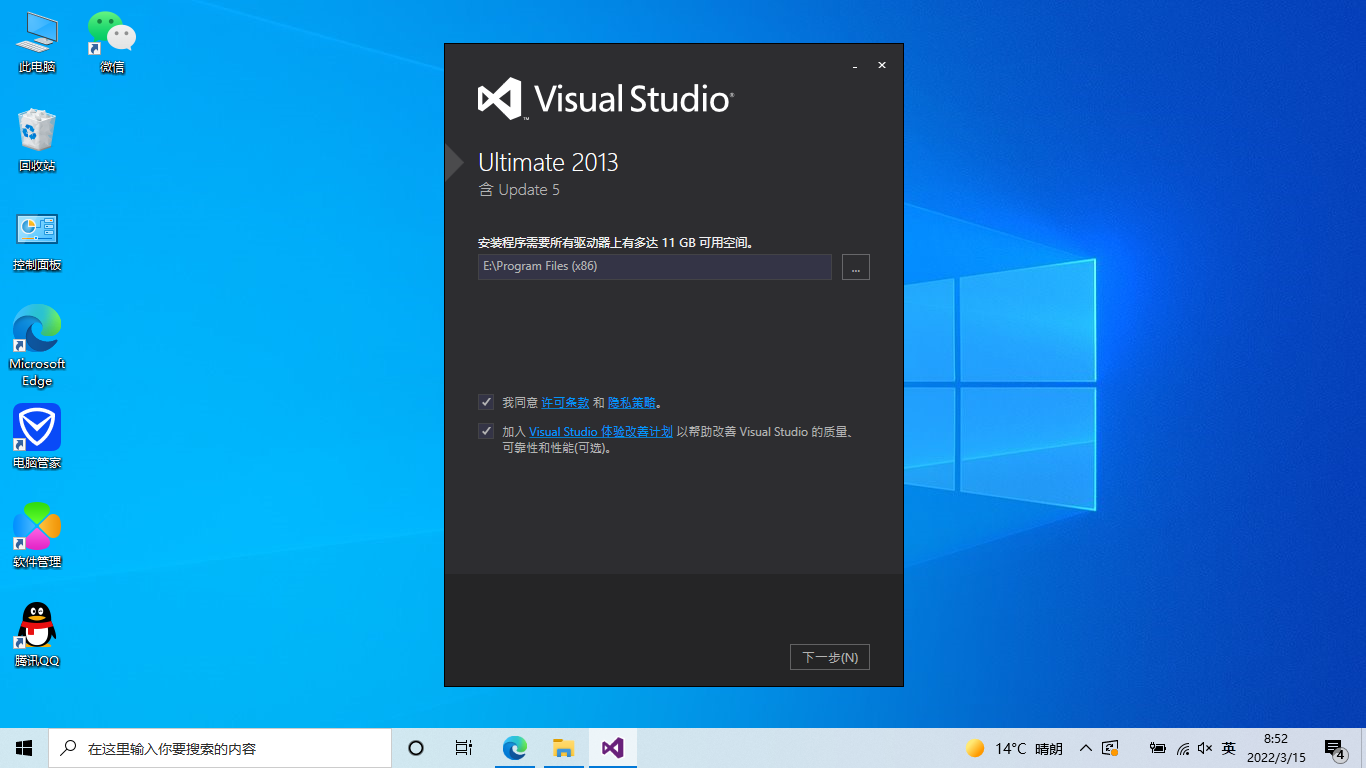Open the Visual Studio 体验改善计划 link
Image resolution: width=1366 pixels, height=768 pixels.
(601, 432)
